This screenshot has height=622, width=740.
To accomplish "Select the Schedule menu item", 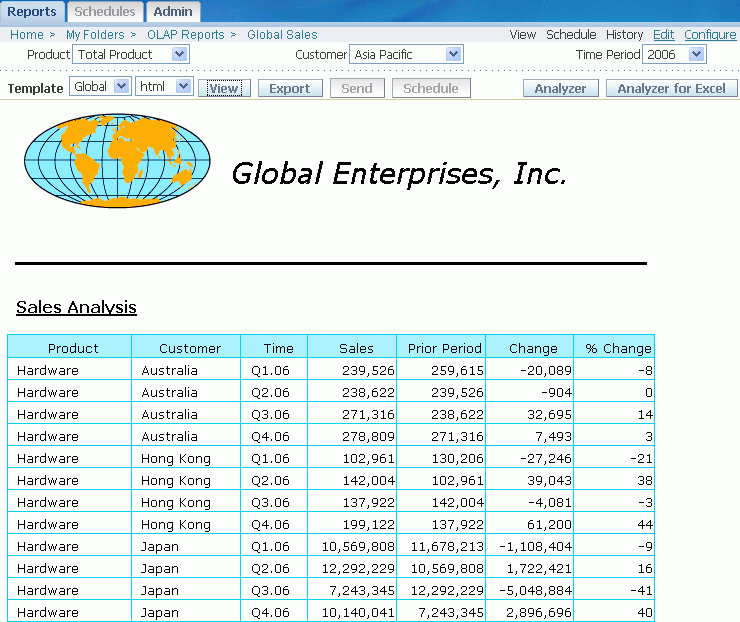I will (x=571, y=34).
